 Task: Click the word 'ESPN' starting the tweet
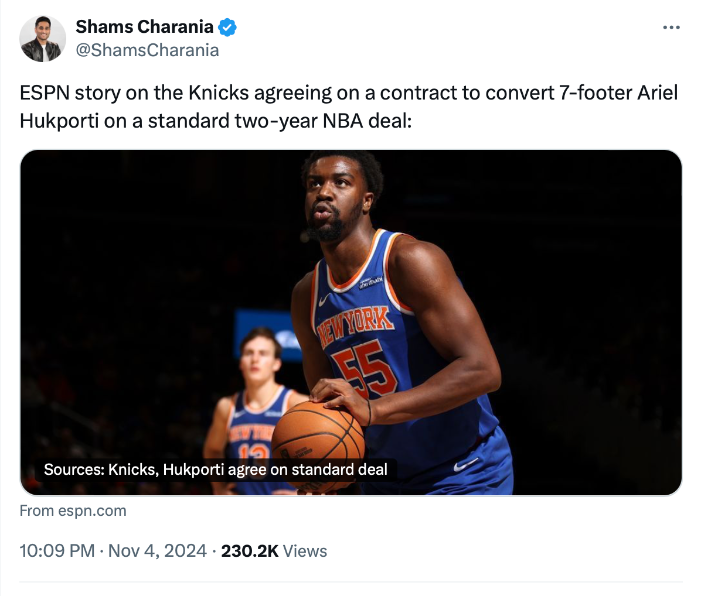click(x=41, y=93)
